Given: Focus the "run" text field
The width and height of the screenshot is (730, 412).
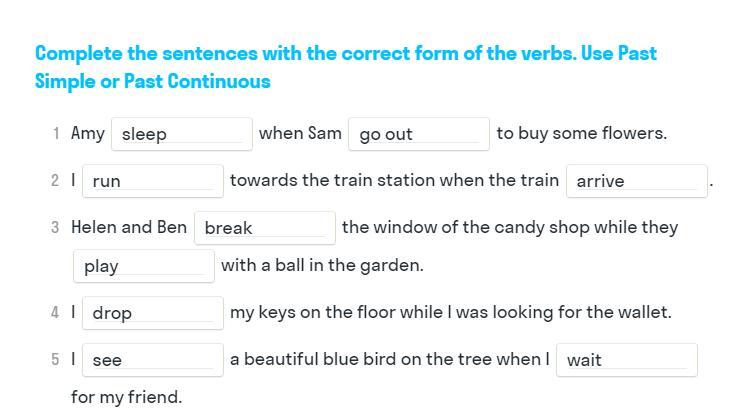Looking at the screenshot, I should 152,181.
